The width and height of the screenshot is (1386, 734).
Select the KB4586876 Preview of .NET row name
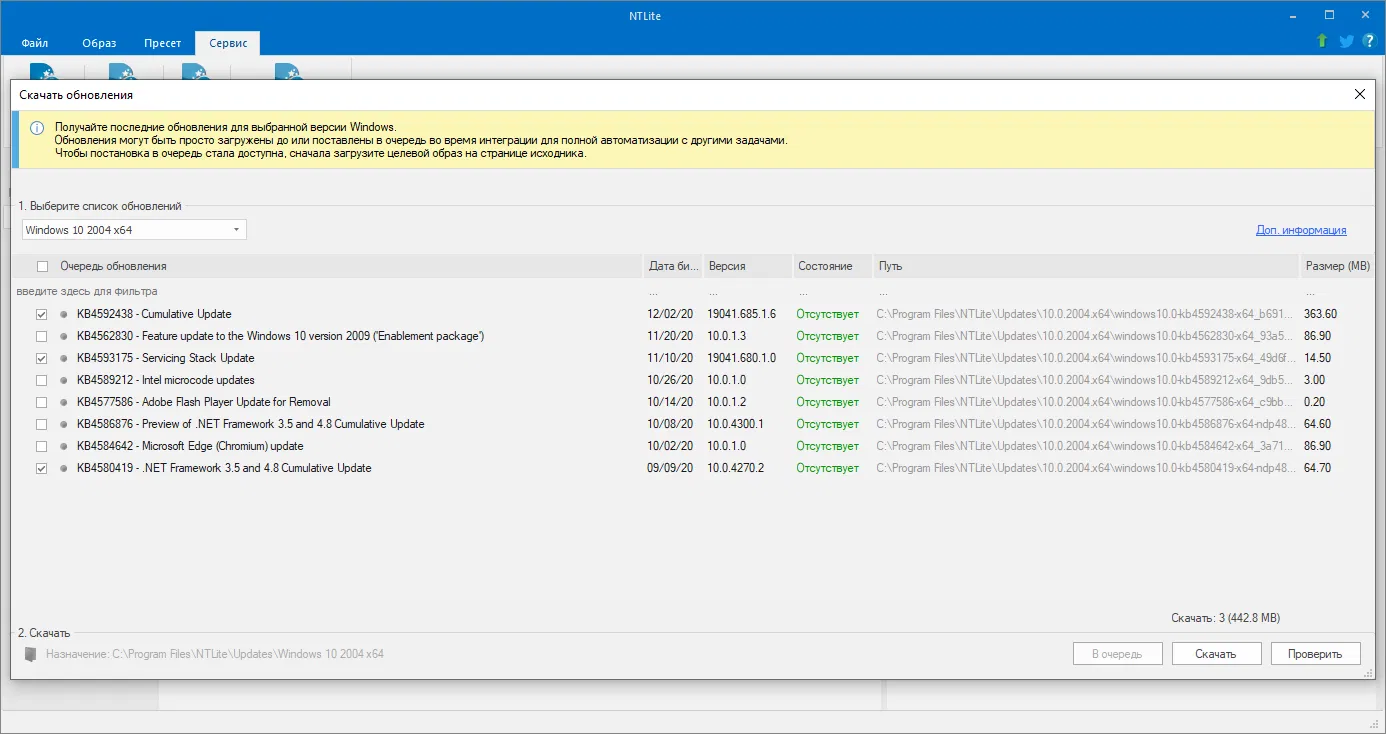tap(251, 424)
